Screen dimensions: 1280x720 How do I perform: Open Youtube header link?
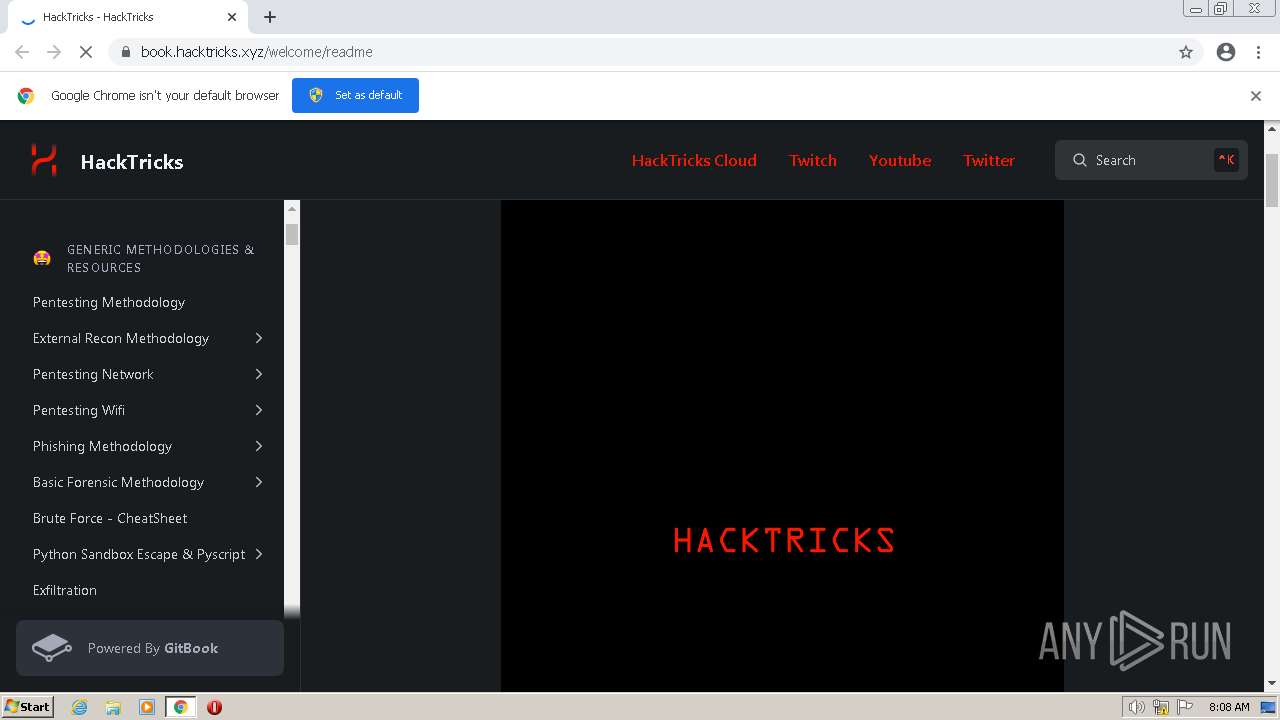tap(900, 160)
